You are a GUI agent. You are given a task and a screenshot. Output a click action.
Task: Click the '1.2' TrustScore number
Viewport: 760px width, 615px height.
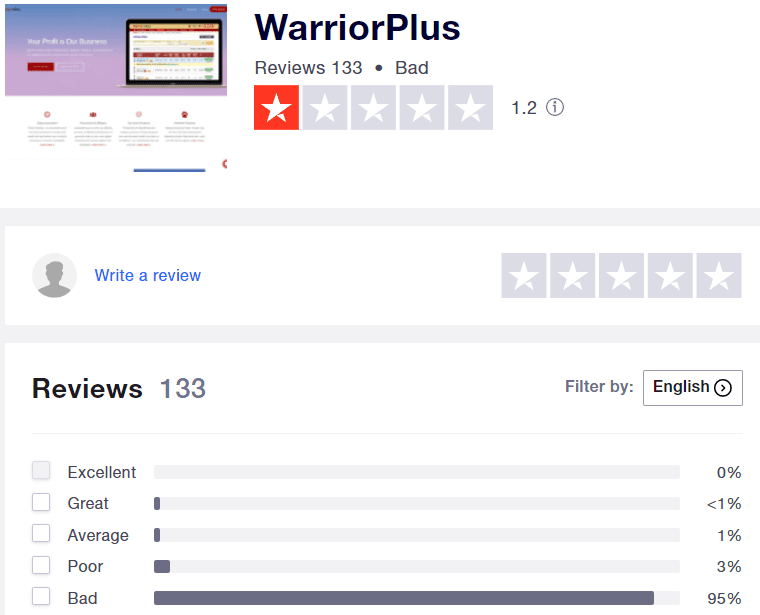point(524,108)
